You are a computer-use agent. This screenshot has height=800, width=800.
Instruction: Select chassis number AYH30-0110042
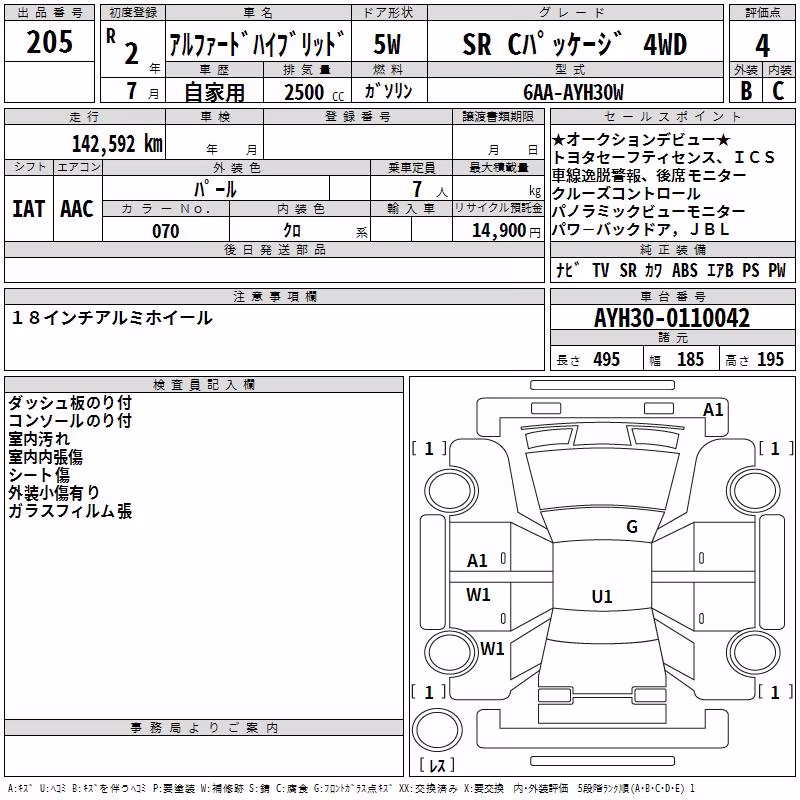pyautogui.click(x=672, y=318)
